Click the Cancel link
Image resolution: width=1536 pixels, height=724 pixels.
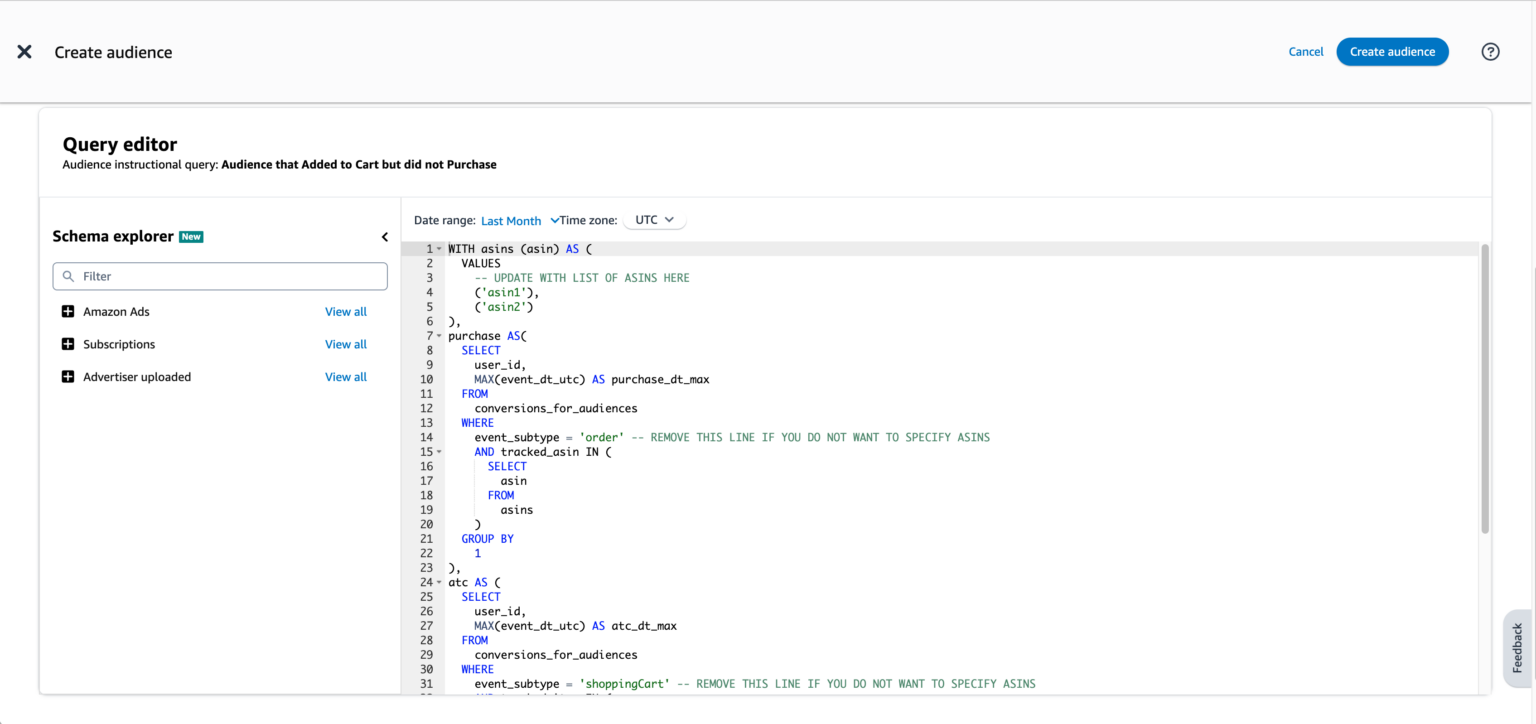(1305, 52)
